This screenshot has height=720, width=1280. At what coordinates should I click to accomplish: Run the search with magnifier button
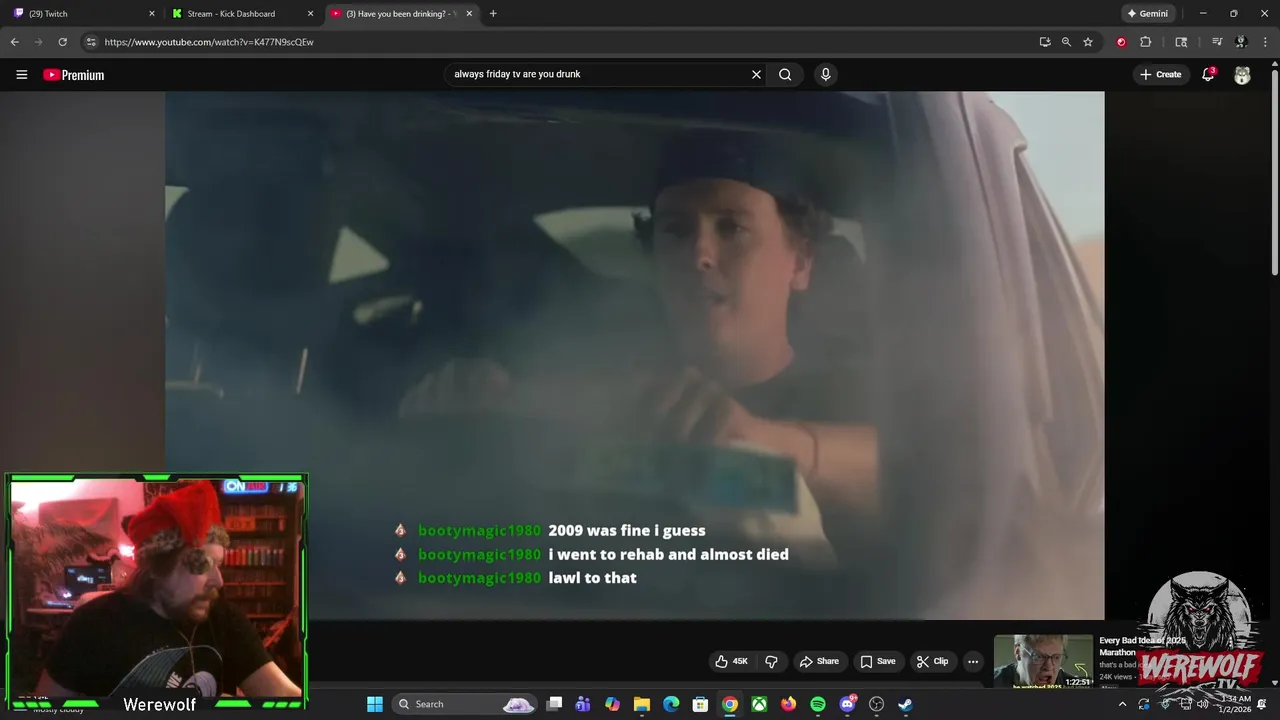pos(785,74)
